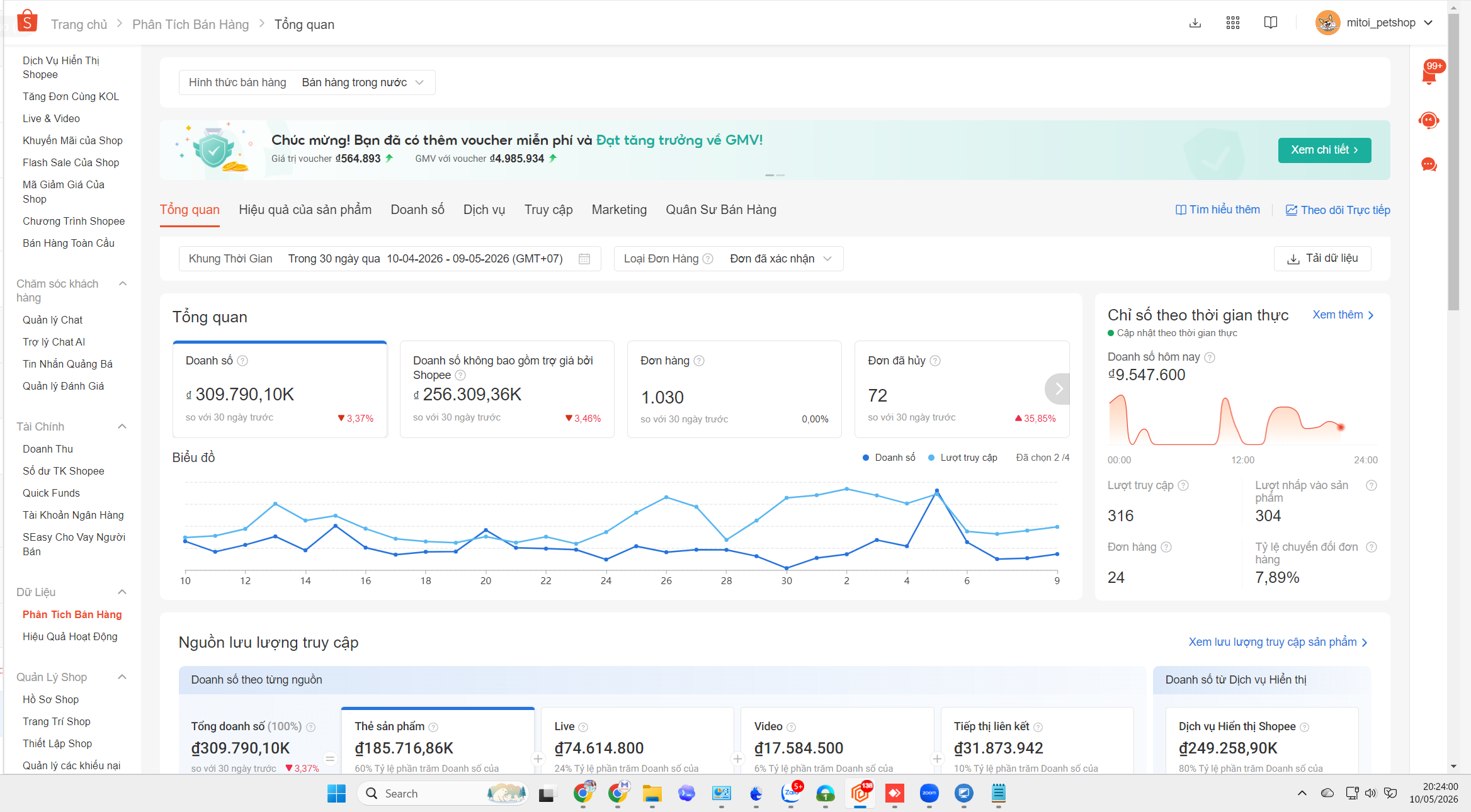The image size is (1471, 812).
Task: Open Zoom from the Windows taskbar
Action: pyautogui.click(x=929, y=793)
